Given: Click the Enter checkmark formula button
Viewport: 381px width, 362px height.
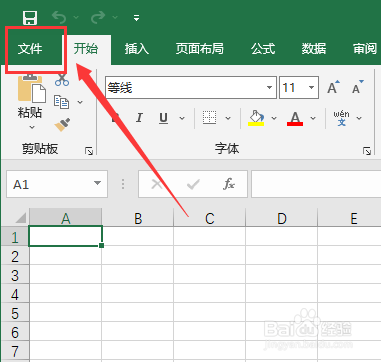Looking at the screenshot, I should (x=193, y=184).
